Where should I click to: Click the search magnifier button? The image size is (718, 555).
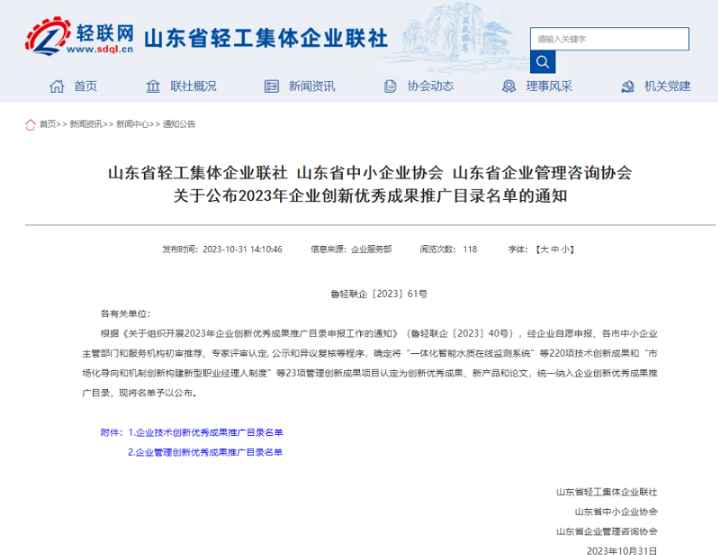542,62
